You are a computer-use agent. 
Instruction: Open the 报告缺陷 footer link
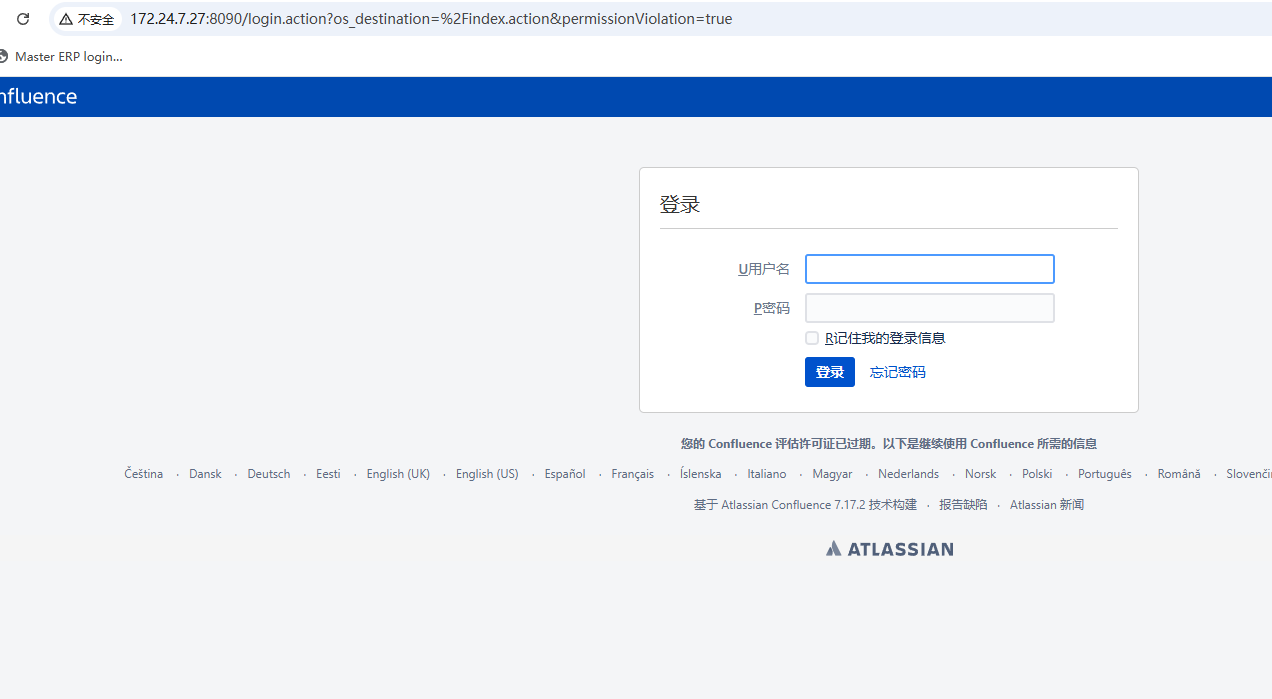coord(963,505)
